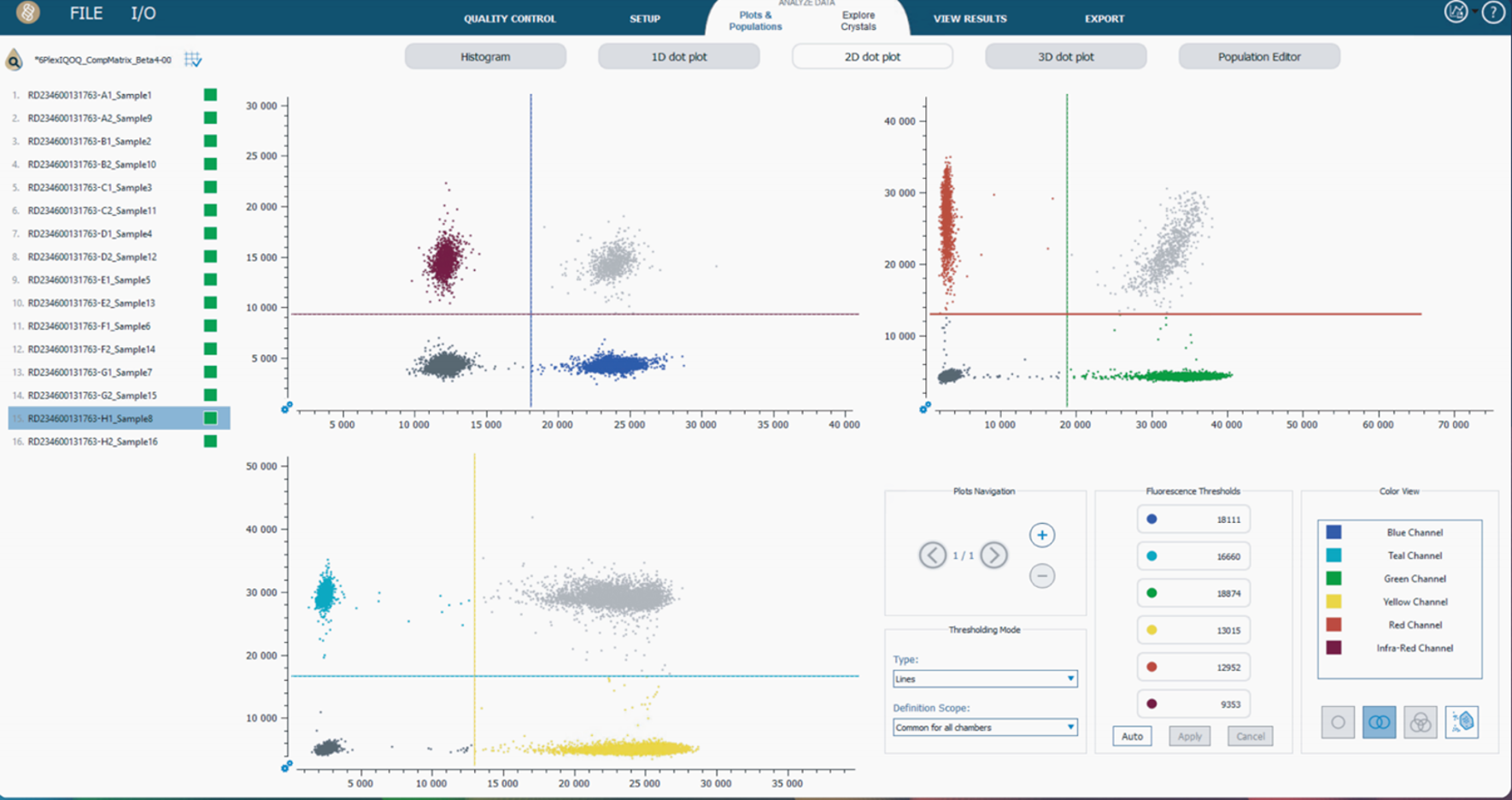Click the grid checkmark icon next to file name

(193, 60)
